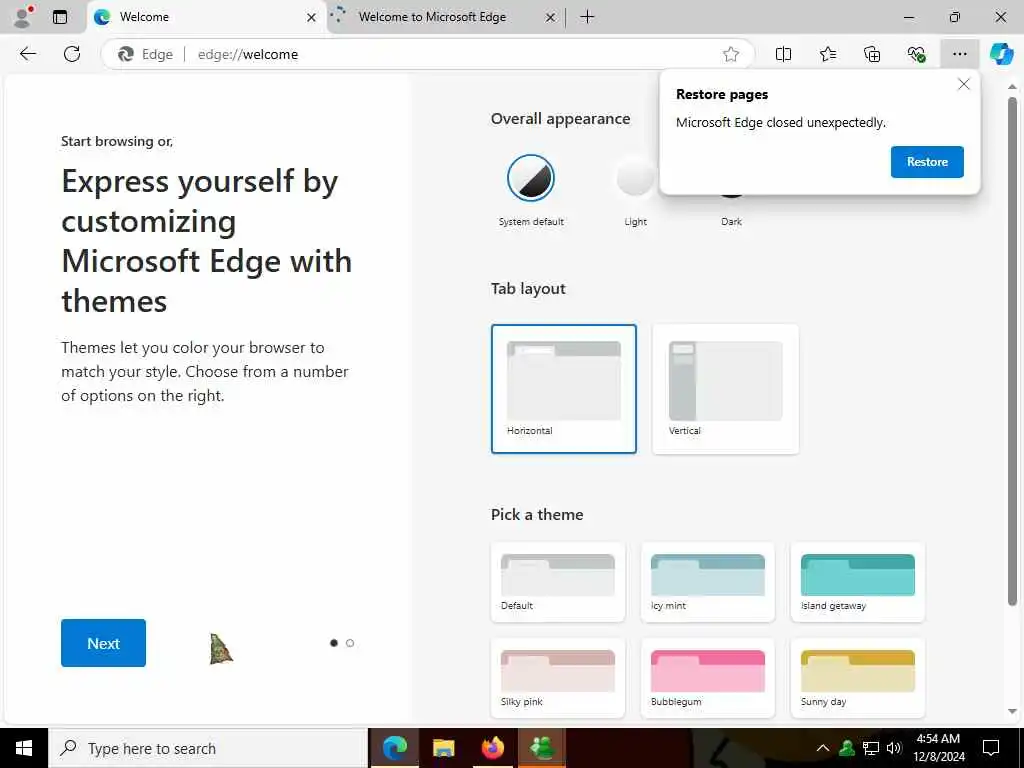
Task: Pick the Silky pink theme
Action: (558, 678)
